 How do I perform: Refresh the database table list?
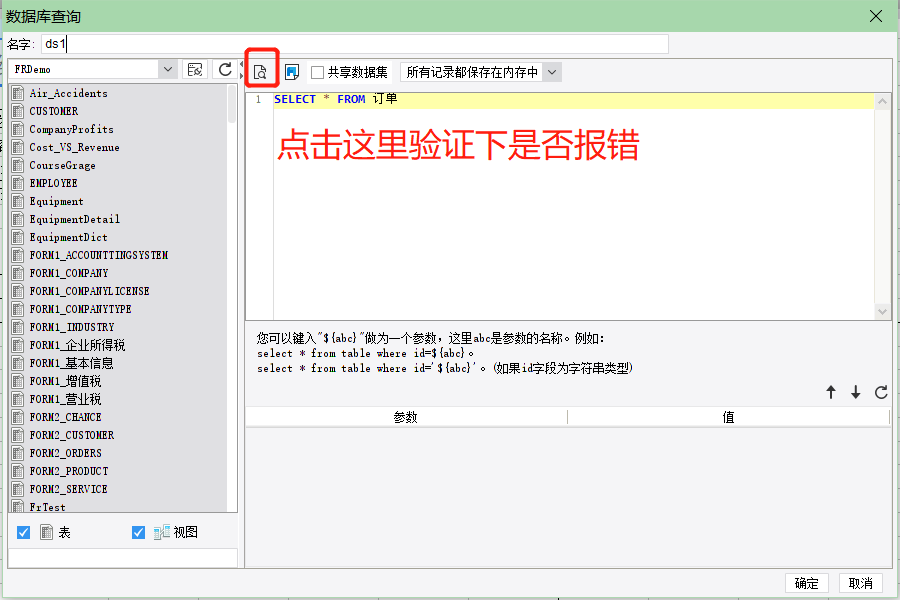[225, 69]
